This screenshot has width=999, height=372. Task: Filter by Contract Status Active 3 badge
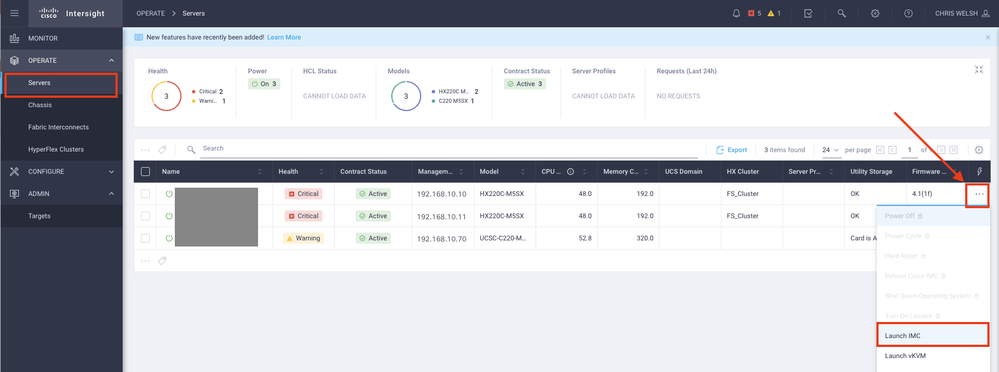[526, 83]
